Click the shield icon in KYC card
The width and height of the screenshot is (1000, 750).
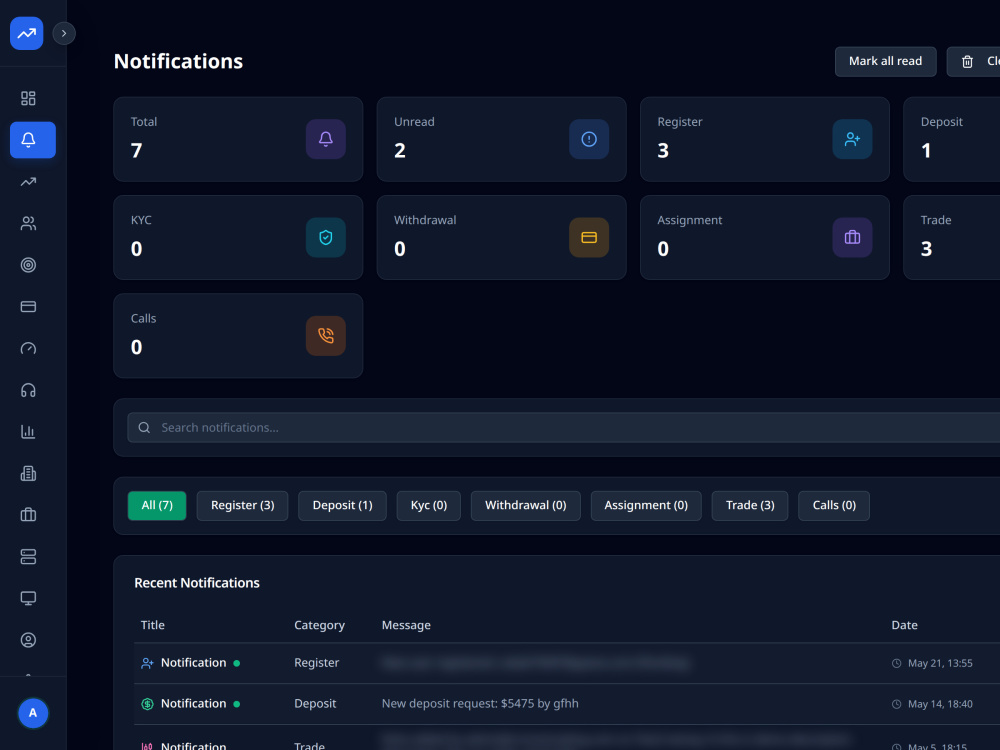(x=326, y=237)
